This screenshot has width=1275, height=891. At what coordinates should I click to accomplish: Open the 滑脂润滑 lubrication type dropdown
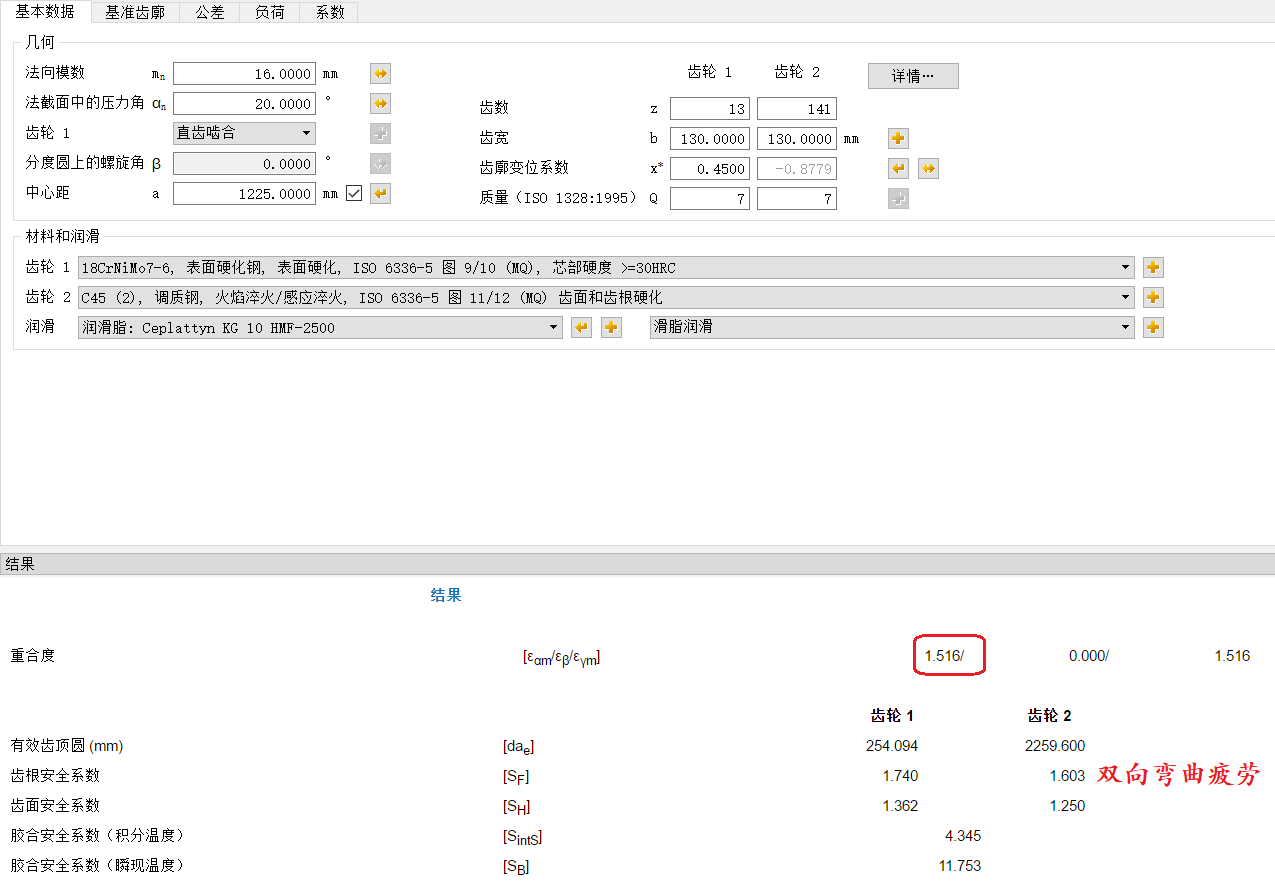[892, 327]
